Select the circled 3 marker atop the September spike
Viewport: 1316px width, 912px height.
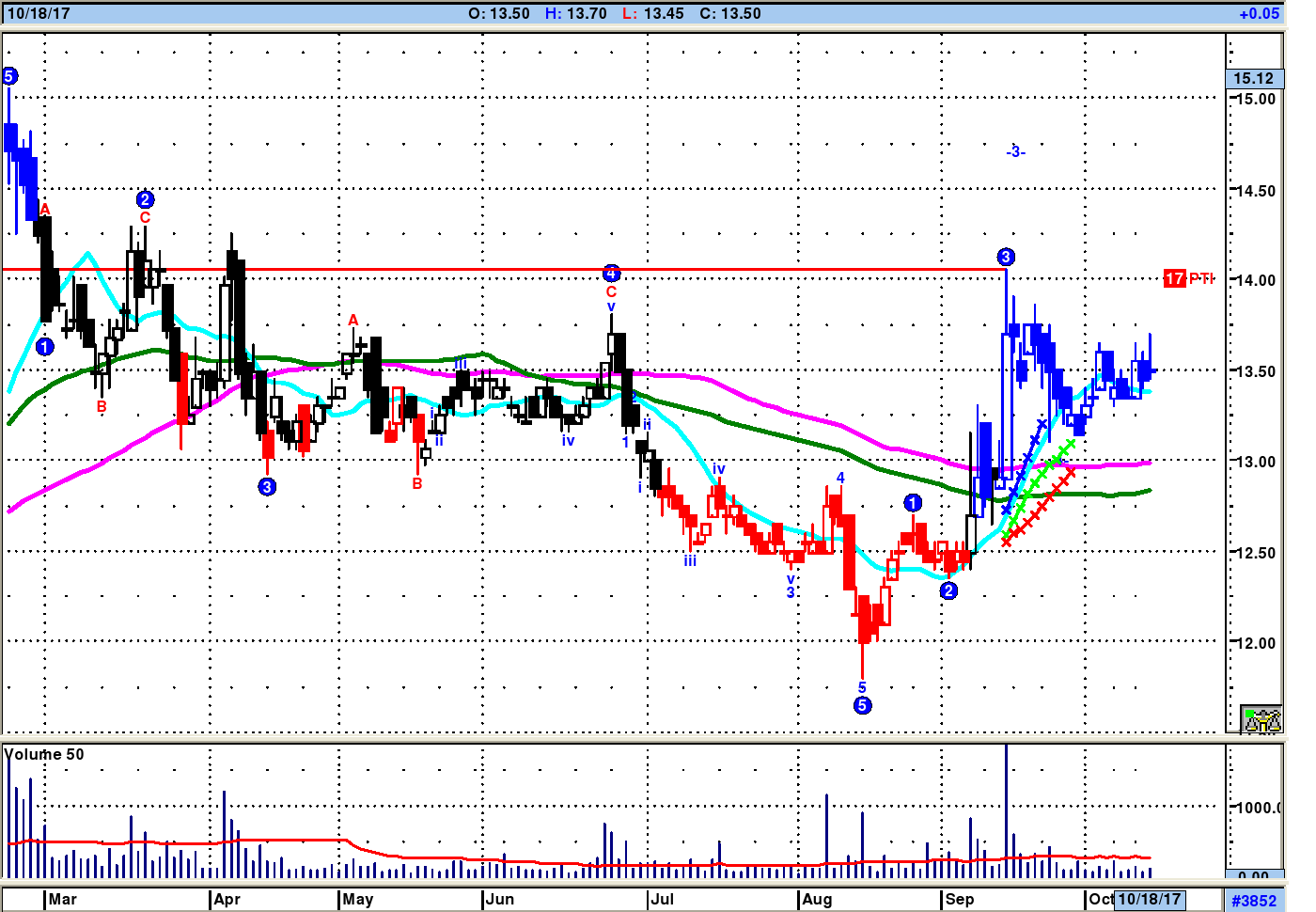tap(1006, 257)
